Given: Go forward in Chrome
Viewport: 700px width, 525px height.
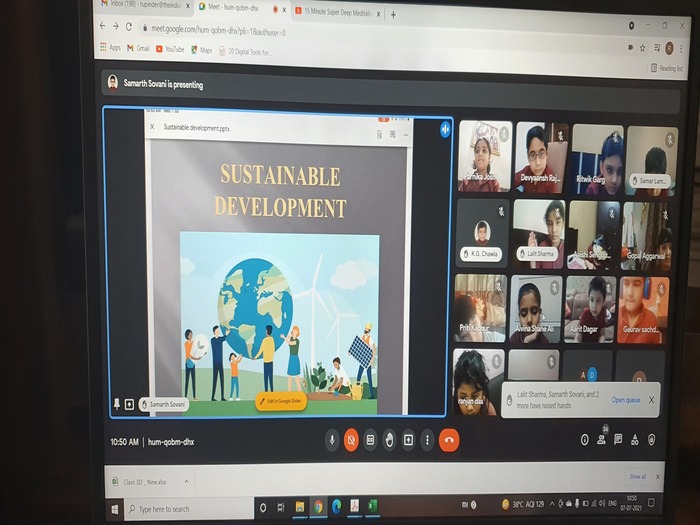Looking at the screenshot, I should (x=116, y=26).
